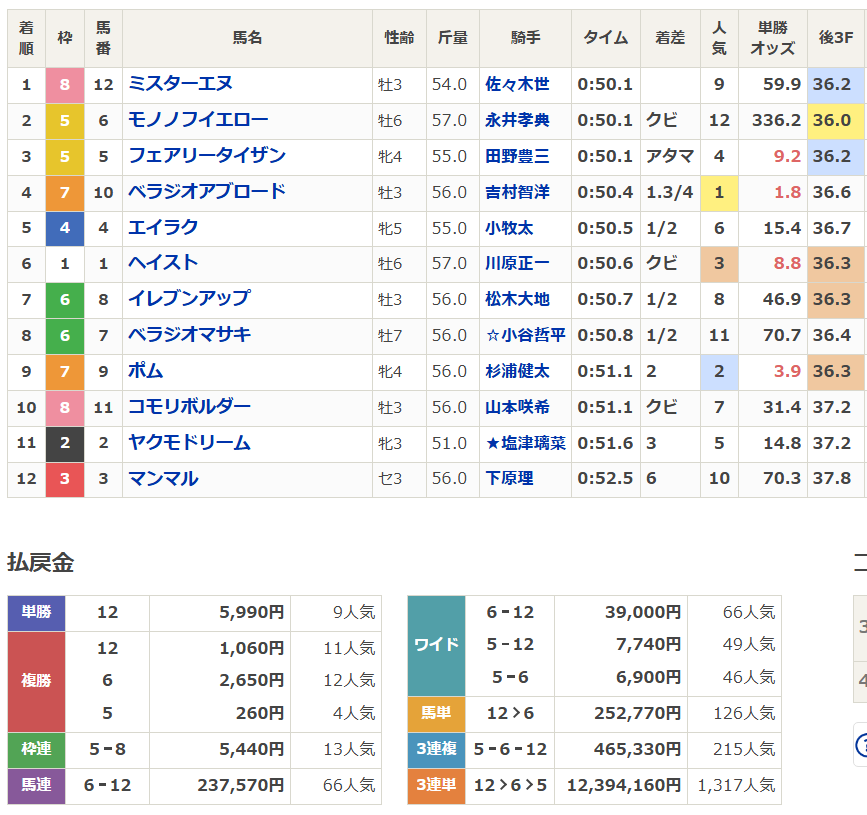Open jockey 山本咲希 profile

(517, 407)
